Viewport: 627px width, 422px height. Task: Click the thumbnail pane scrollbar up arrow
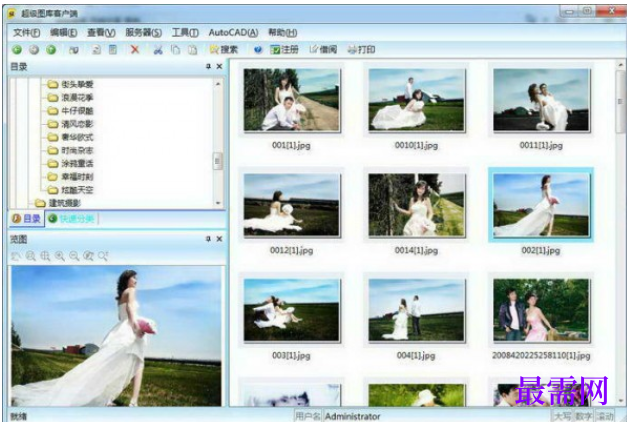[x=620, y=64]
